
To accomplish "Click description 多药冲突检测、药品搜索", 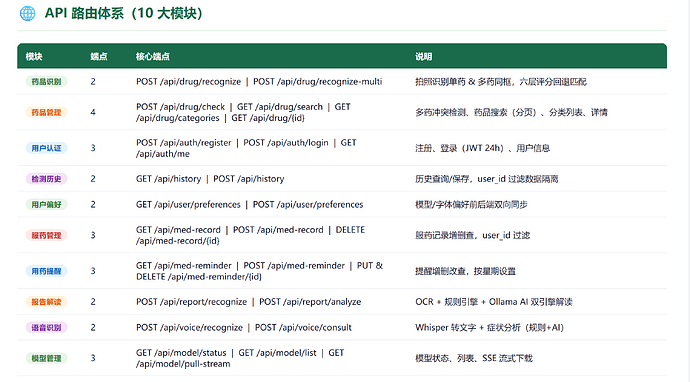I will pos(511,112).
